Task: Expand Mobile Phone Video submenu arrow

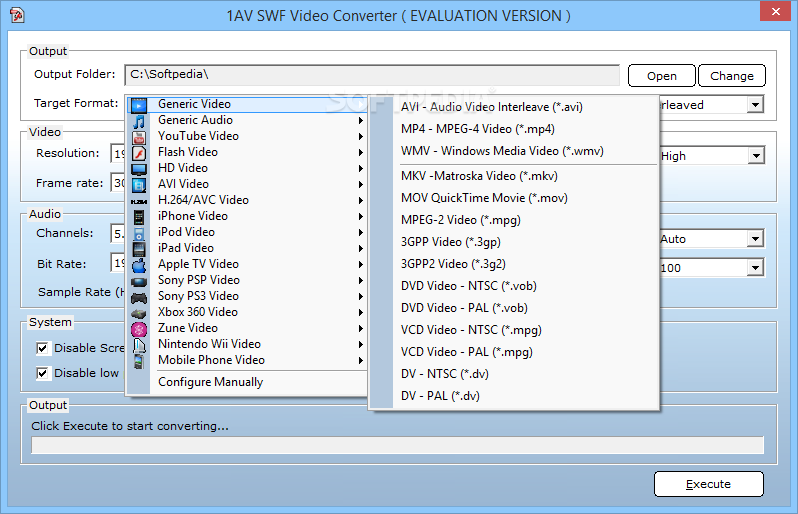Action: point(360,360)
